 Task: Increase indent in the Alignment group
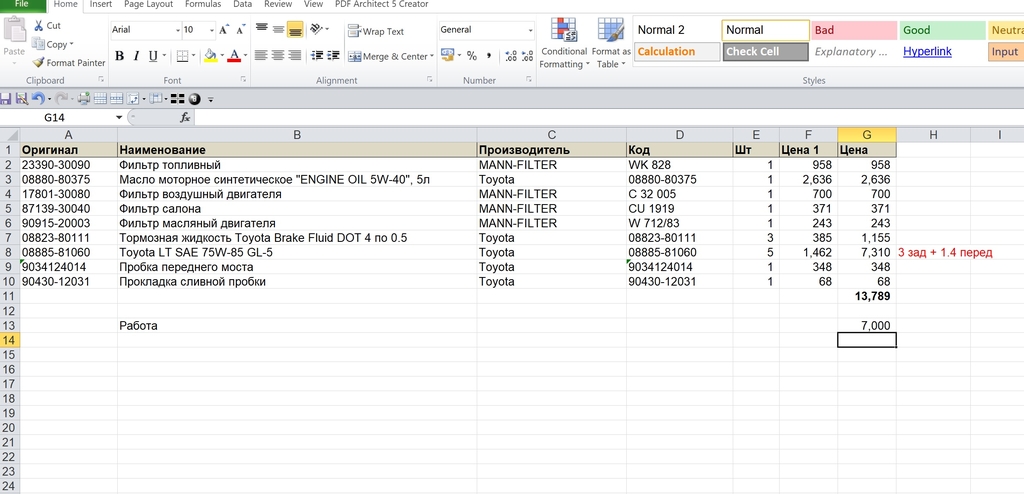click(x=334, y=56)
